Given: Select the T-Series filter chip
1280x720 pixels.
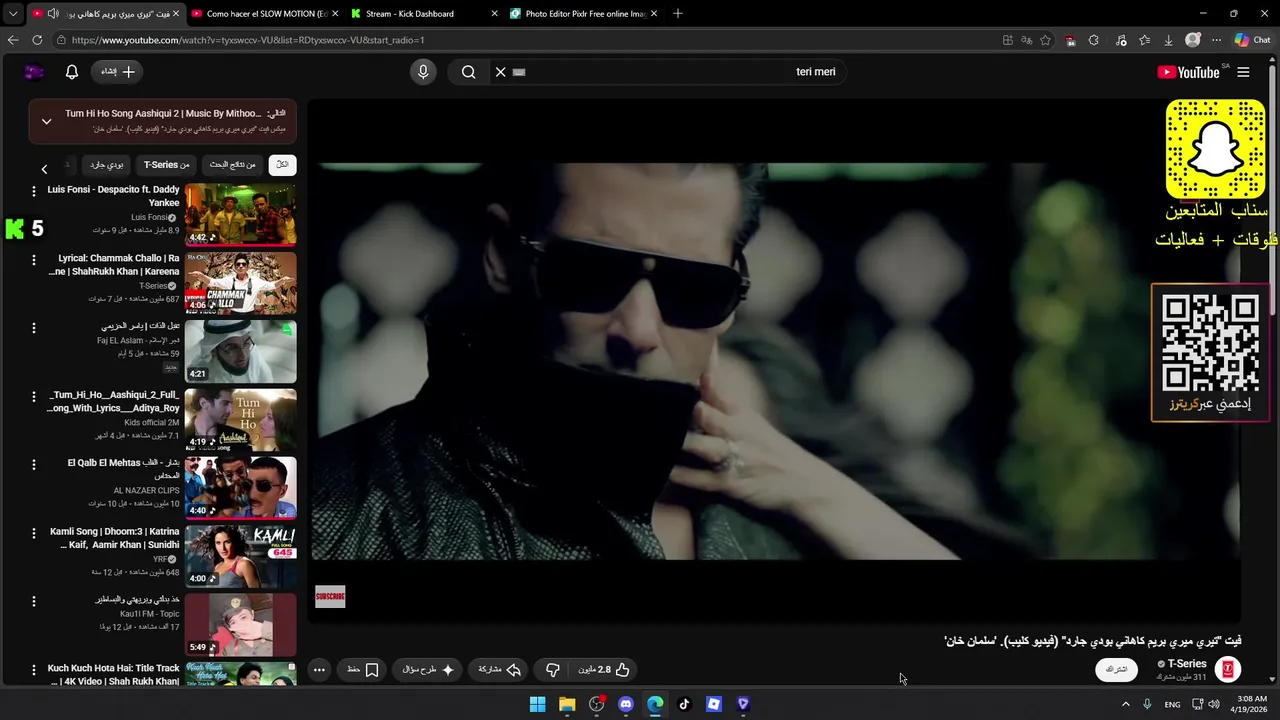Looking at the screenshot, I should pyautogui.click(x=166, y=165).
